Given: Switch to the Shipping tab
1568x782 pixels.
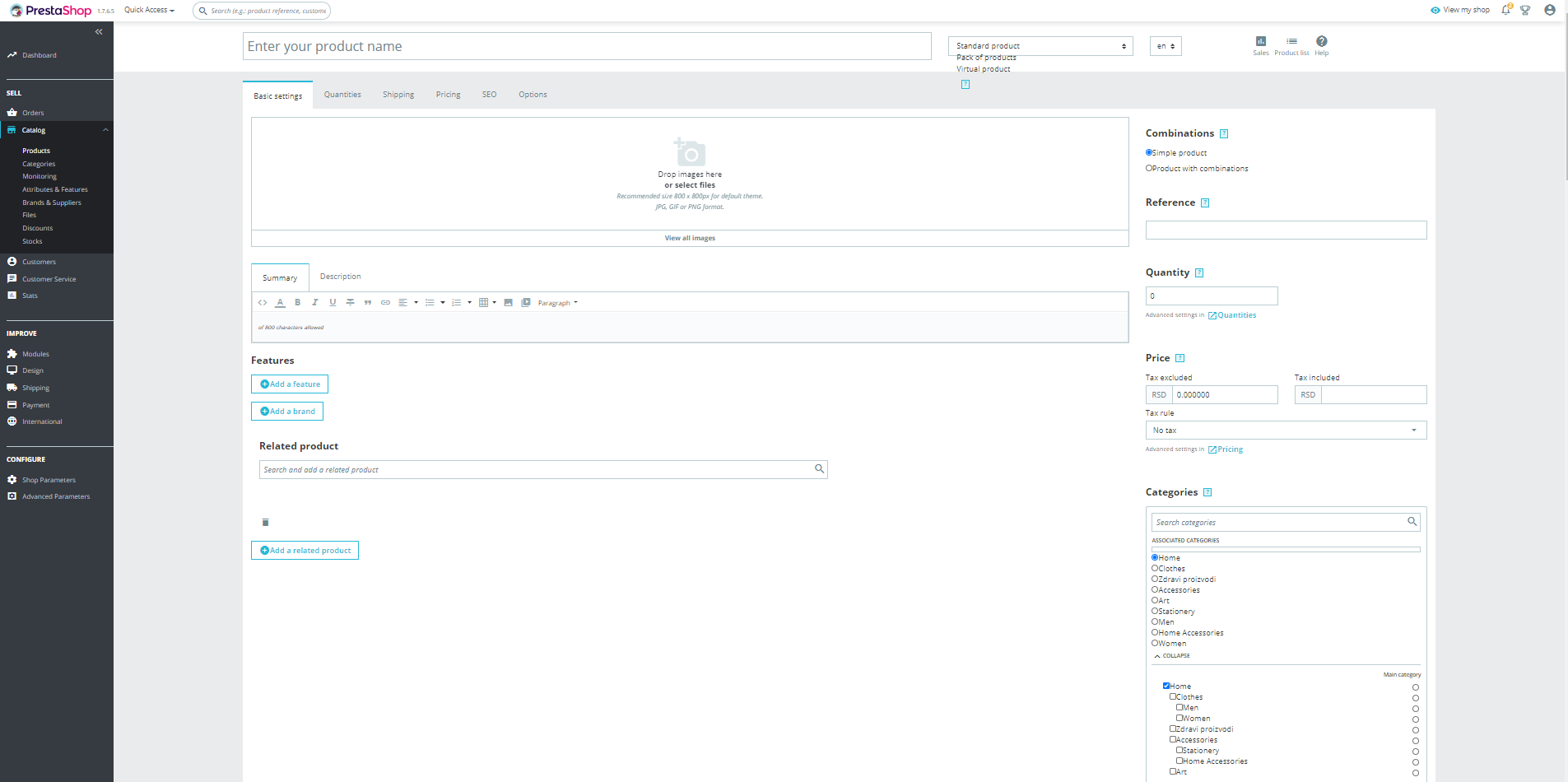Looking at the screenshot, I should pos(398,95).
